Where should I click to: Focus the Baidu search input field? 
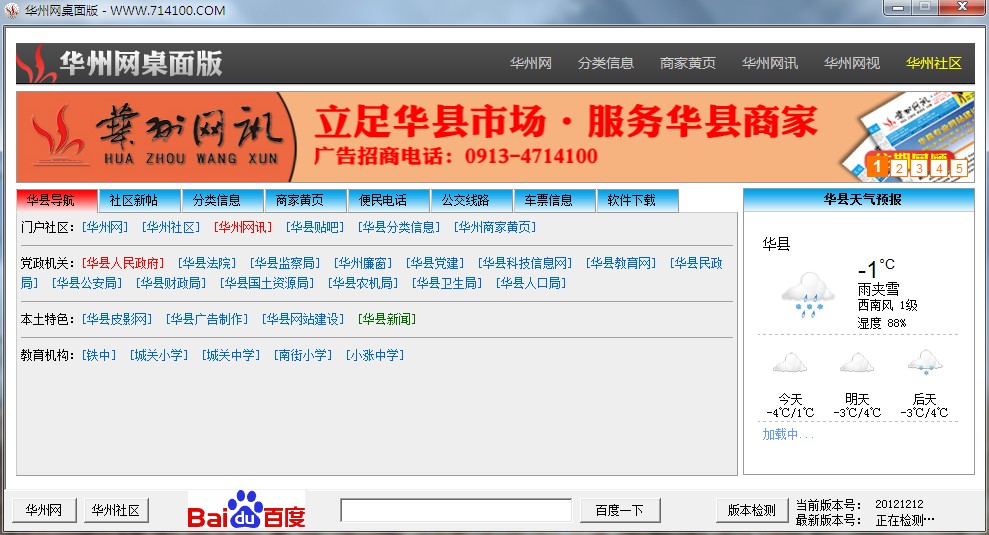tap(456, 510)
